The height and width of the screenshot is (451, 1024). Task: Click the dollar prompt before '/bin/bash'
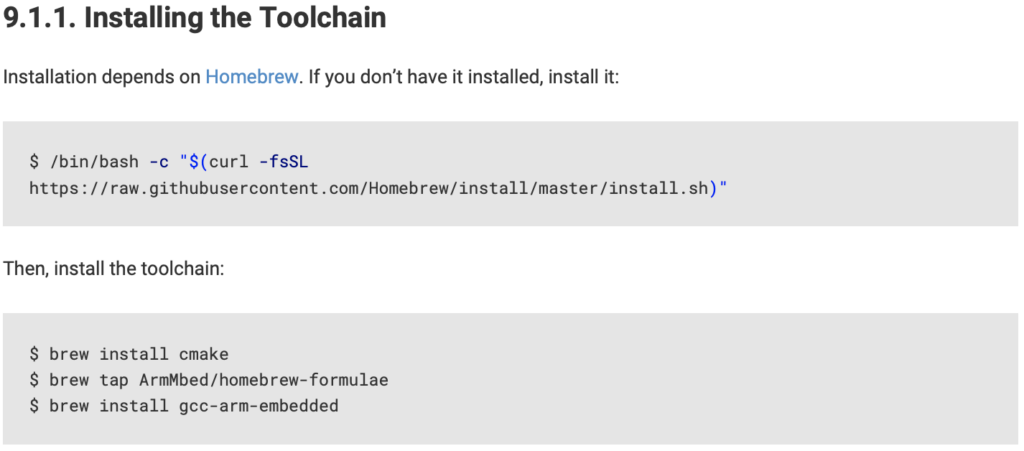(34, 162)
